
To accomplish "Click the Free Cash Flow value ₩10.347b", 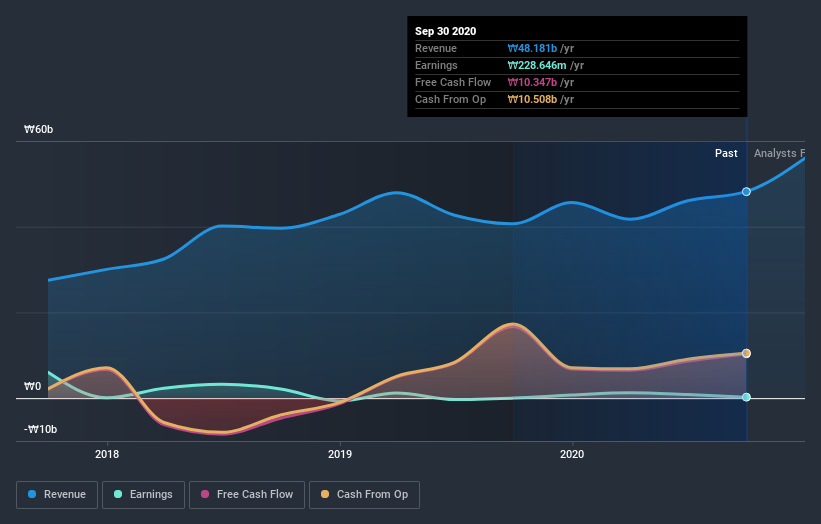I will click(532, 82).
